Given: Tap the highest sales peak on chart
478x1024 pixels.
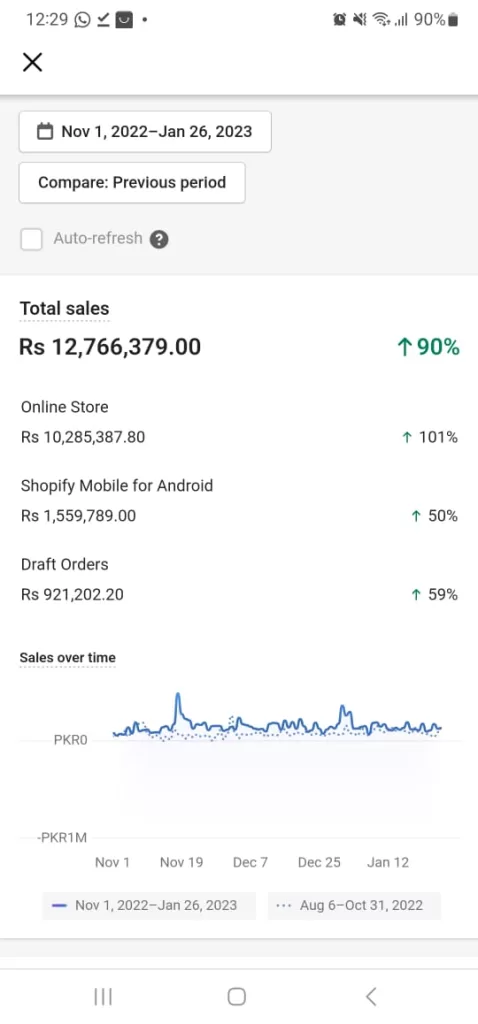Looking at the screenshot, I should coord(178,696).
